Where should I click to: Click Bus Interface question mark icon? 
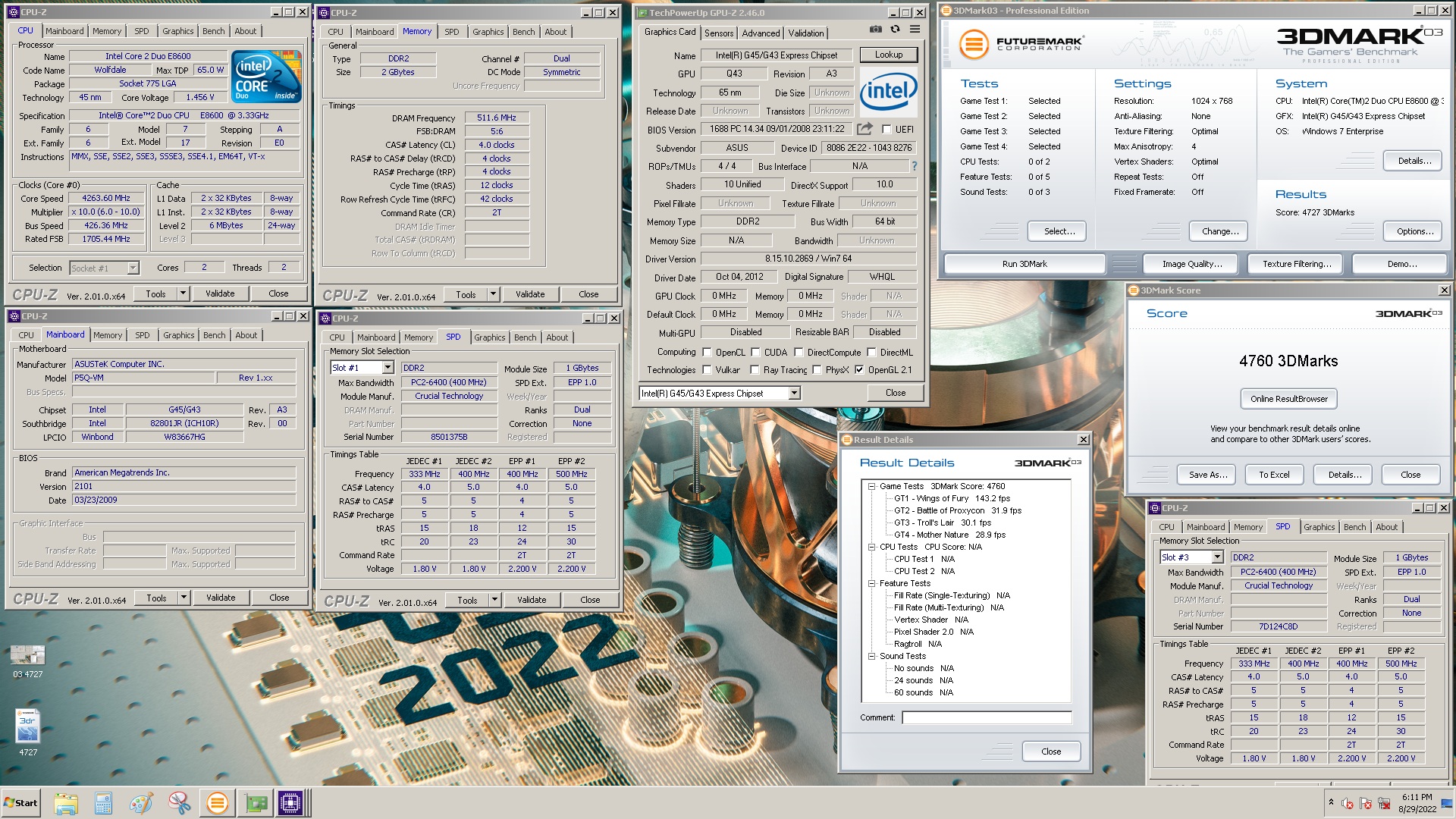[914, 166]
